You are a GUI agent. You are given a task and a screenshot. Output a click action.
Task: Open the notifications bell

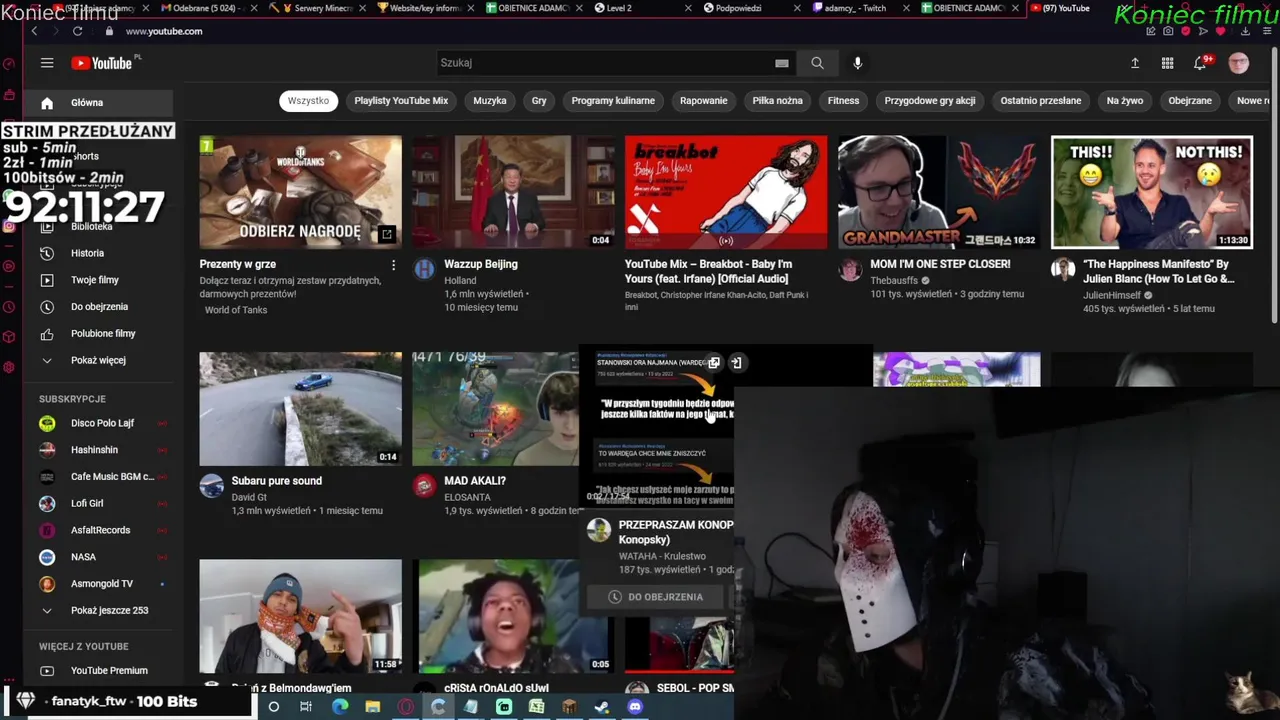(x=1200, y=63)
